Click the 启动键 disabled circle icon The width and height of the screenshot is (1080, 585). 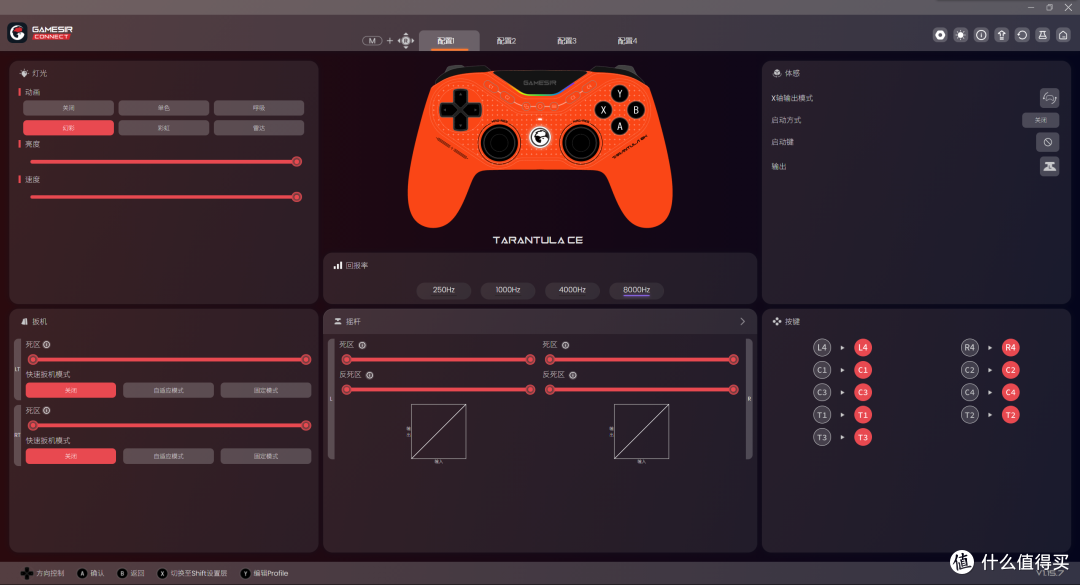coord(1048,142)
